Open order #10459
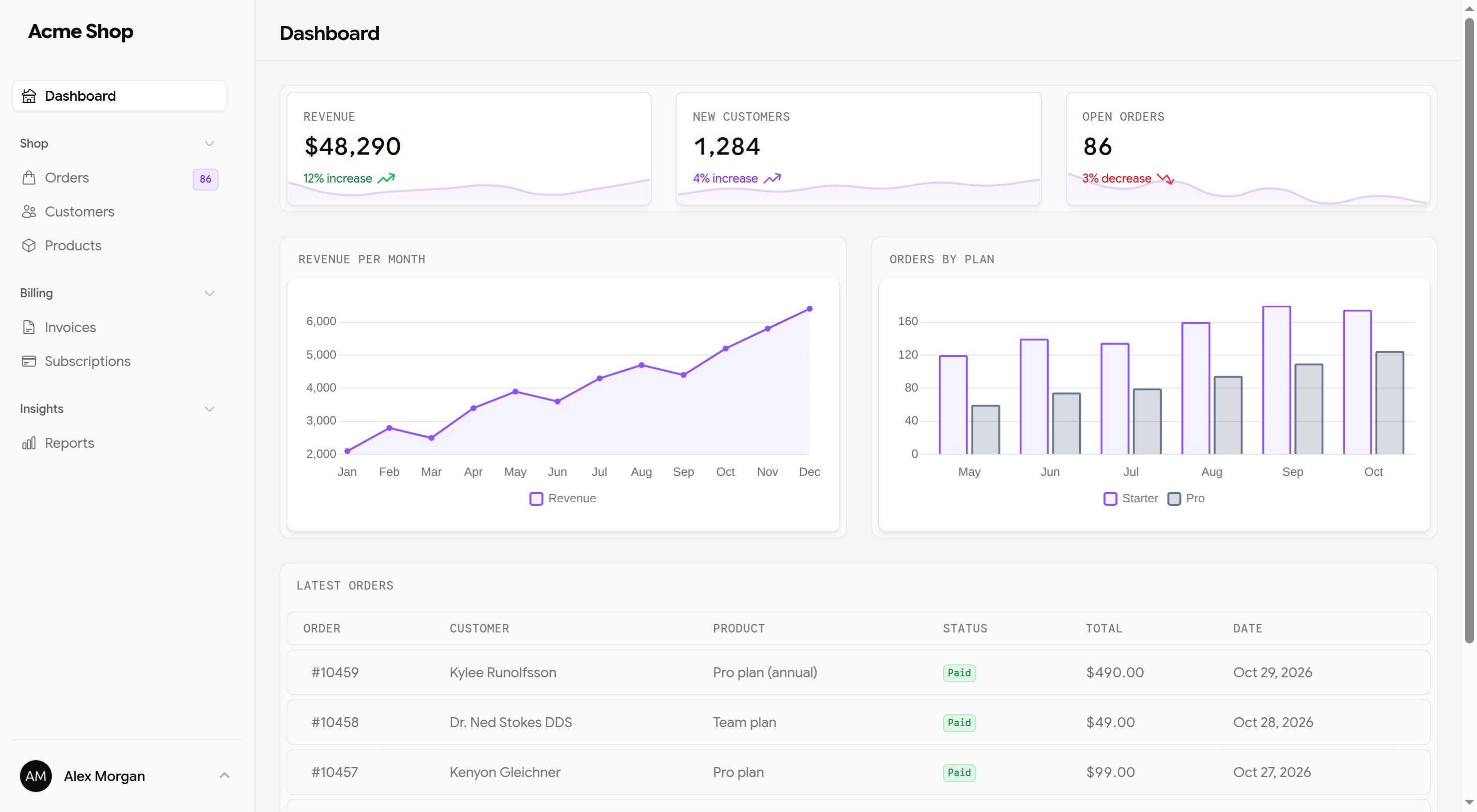The image size is (1477, 812). pos(335,672)
